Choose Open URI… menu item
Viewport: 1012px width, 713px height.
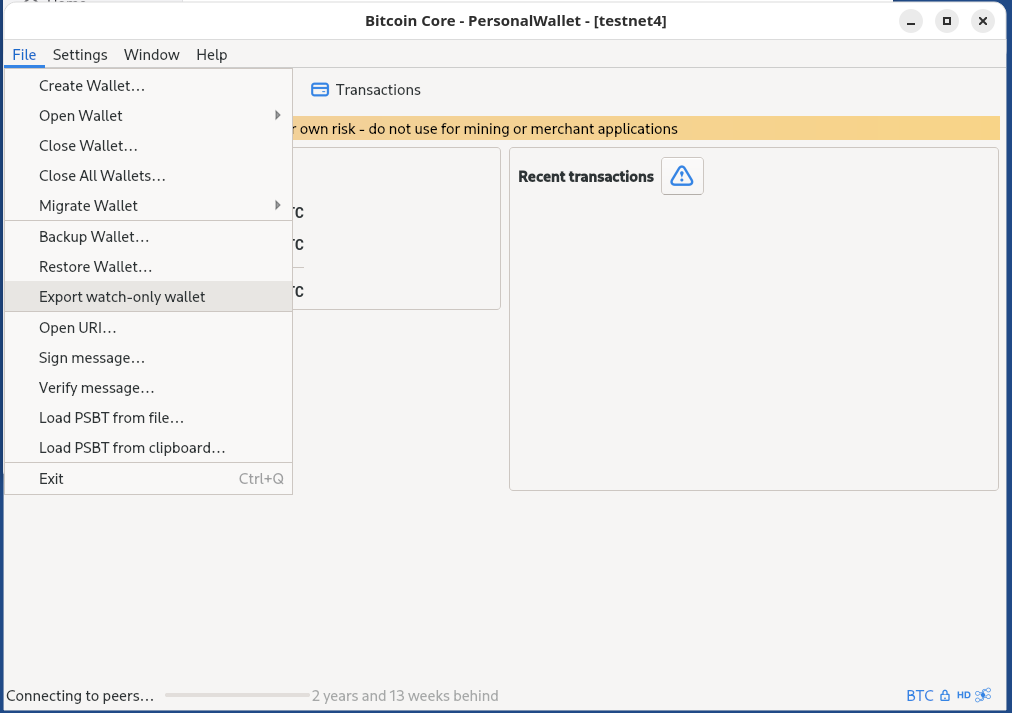coord(148,328)
